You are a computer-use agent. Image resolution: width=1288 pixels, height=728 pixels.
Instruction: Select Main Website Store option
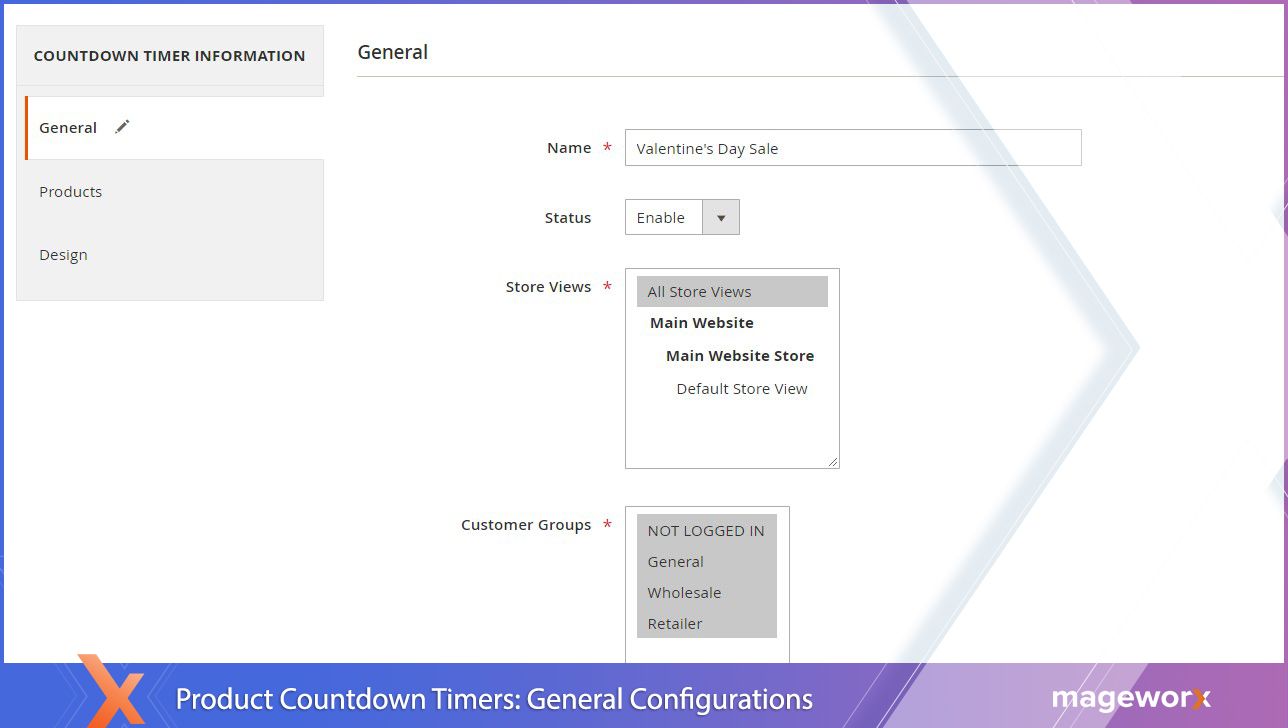coord(740,355)
